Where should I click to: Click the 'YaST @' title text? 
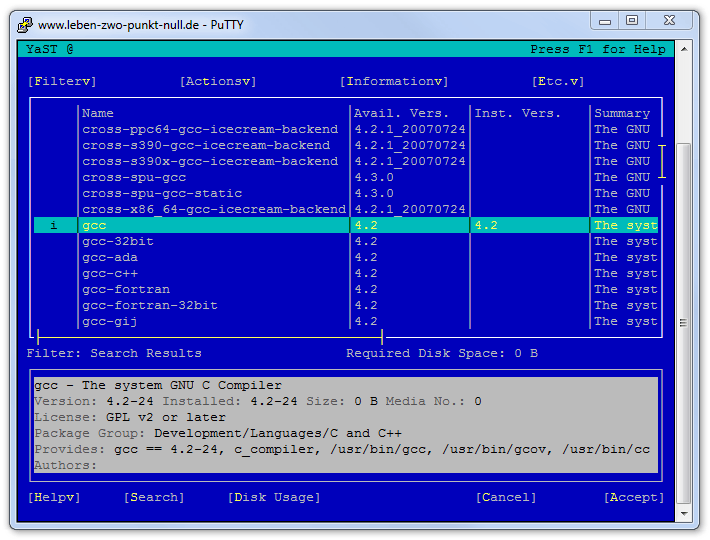[50, 49]
